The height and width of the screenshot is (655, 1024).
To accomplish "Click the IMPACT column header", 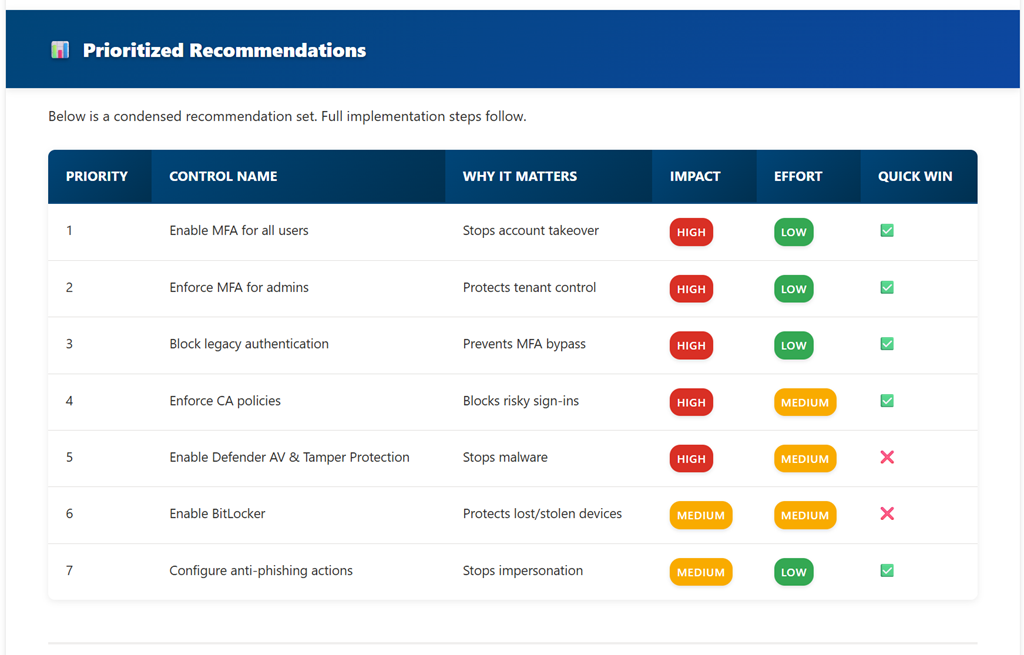I will click(x=695, y=176).
